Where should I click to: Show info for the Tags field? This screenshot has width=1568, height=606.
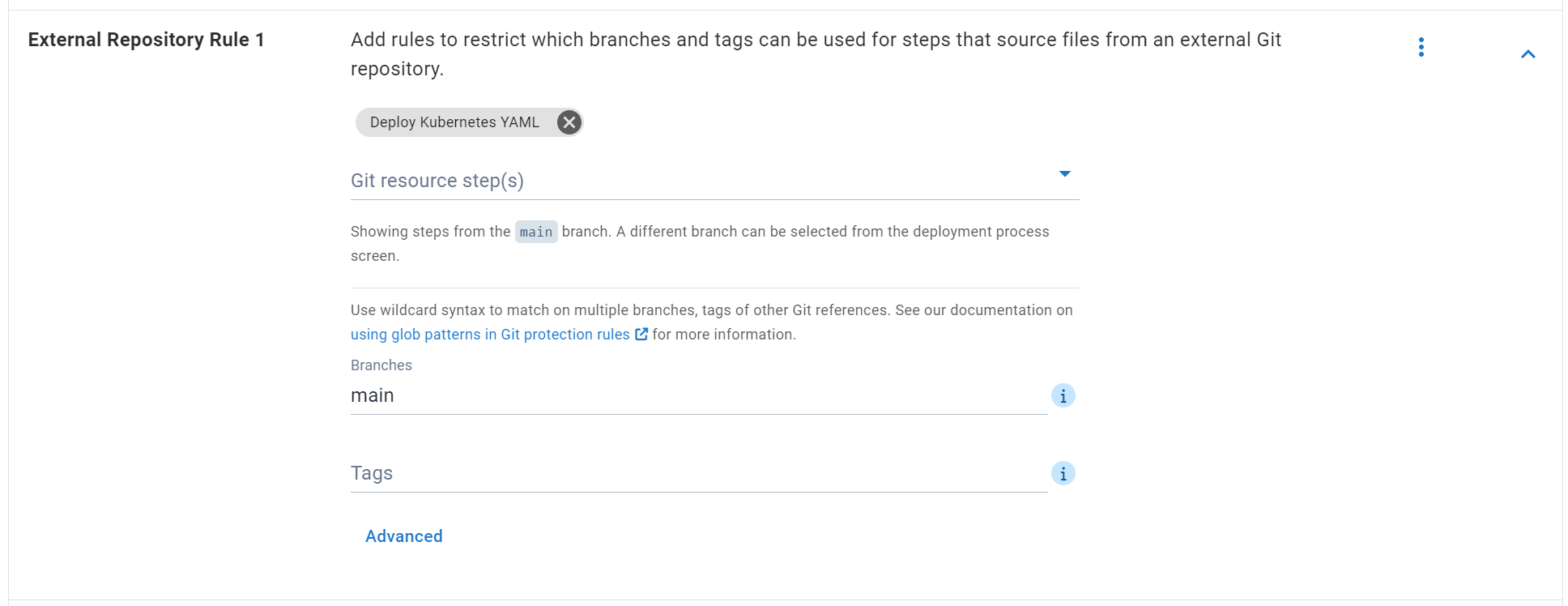tap(1063, 473)
